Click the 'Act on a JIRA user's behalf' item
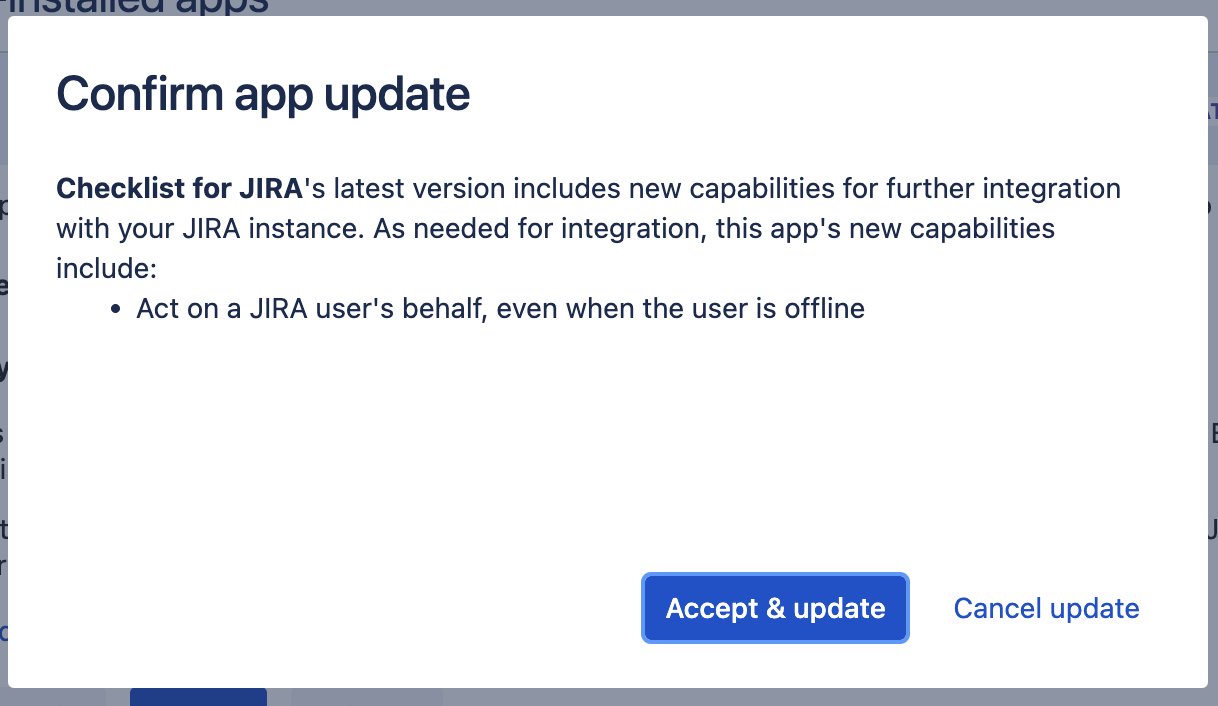 [x=500, y=308]
